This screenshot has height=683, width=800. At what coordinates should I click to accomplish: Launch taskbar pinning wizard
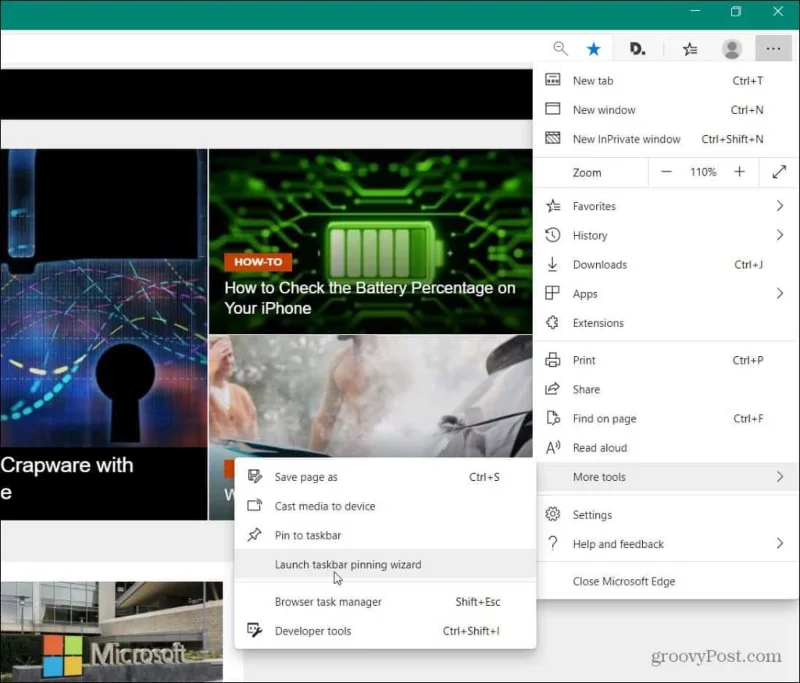385,564
